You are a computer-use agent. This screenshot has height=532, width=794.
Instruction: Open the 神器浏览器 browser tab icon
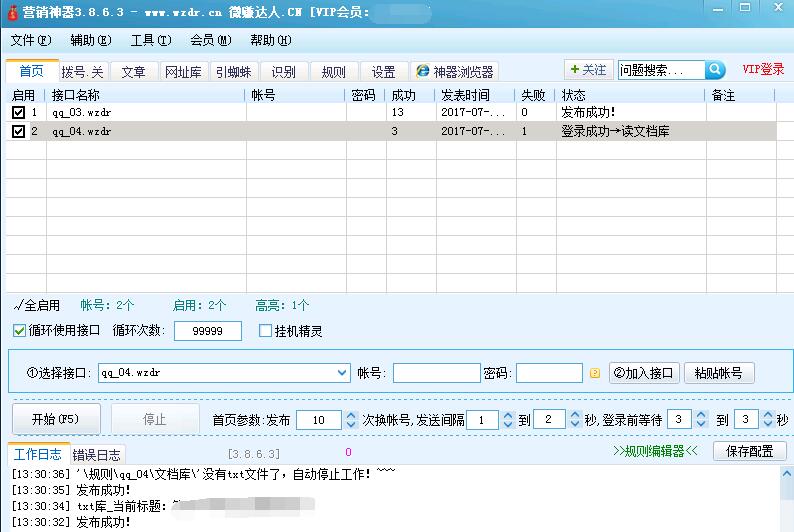pyautogui.click(x=423, y=72)
